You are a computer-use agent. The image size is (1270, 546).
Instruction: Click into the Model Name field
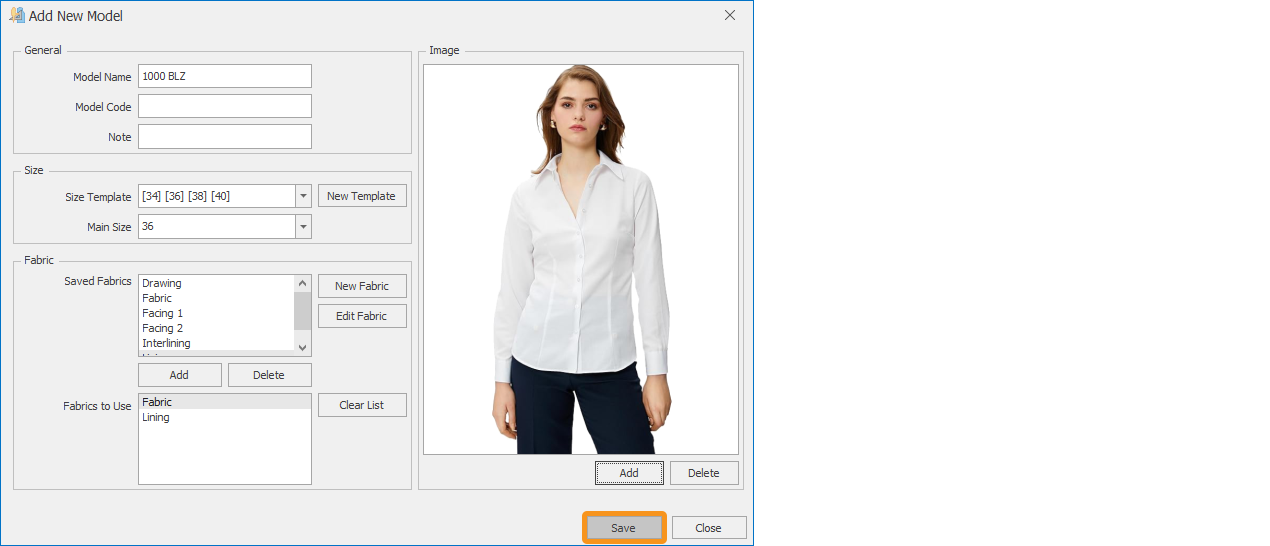click(224, 76)
